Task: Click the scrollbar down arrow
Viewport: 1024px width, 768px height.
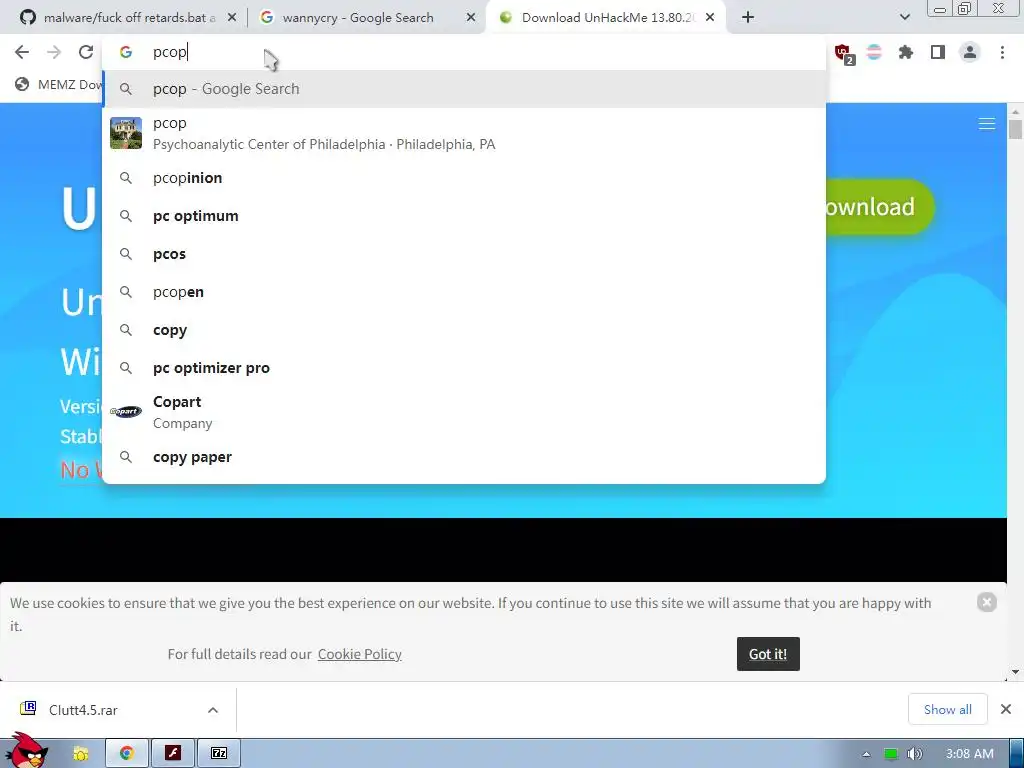Action: coord(1015,672)
